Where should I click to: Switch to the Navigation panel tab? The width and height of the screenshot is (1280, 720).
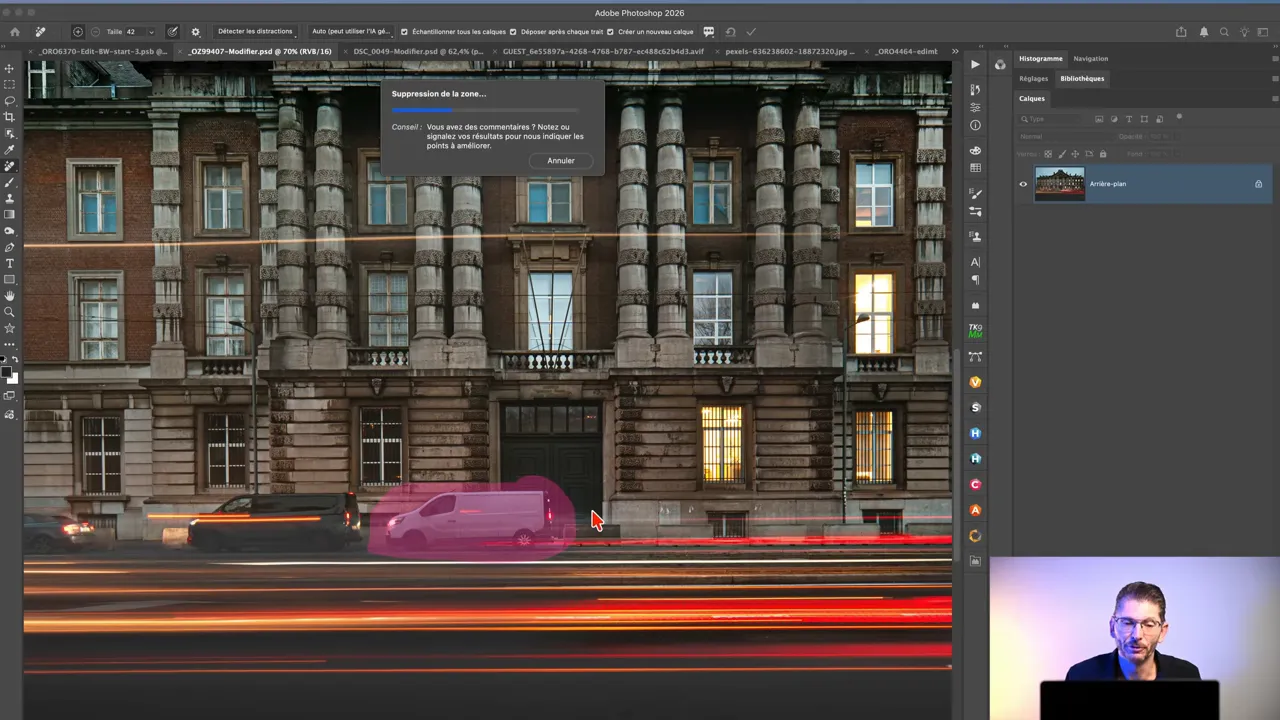click(x=1090, y=59)
